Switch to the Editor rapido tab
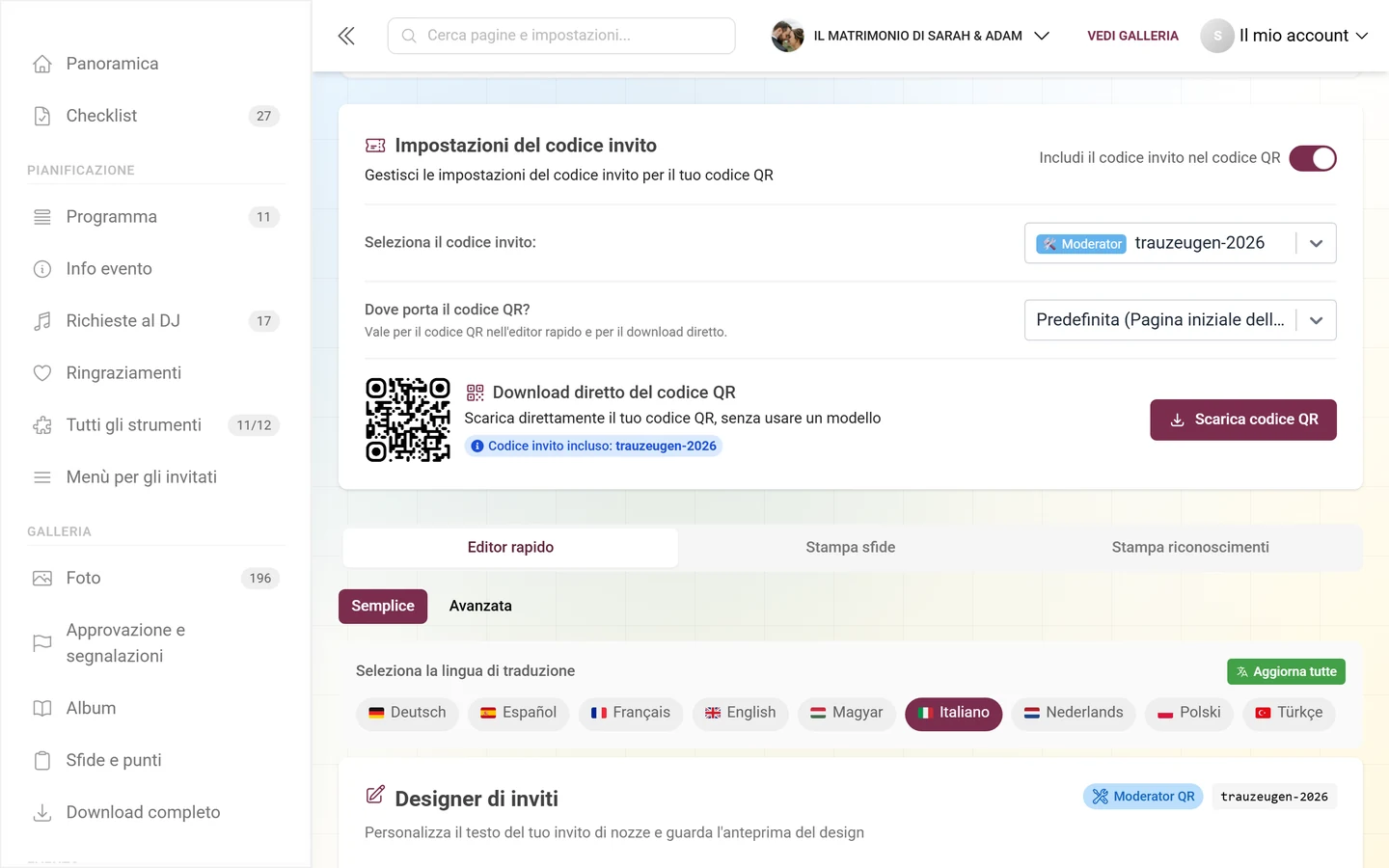The image size is (1389, 868). point(510,548)
